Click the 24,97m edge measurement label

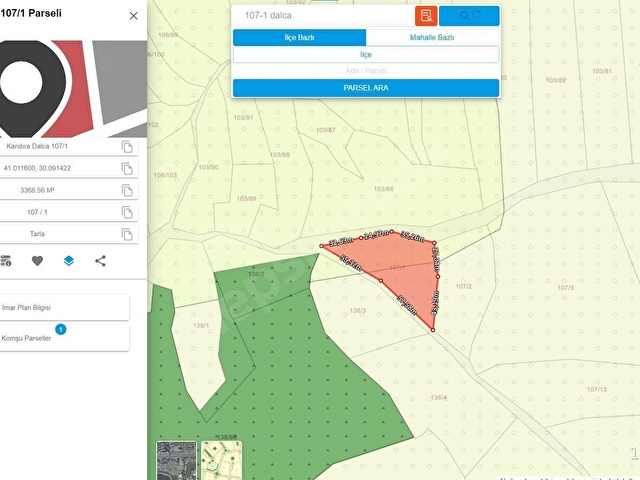[x=376, y=234]
